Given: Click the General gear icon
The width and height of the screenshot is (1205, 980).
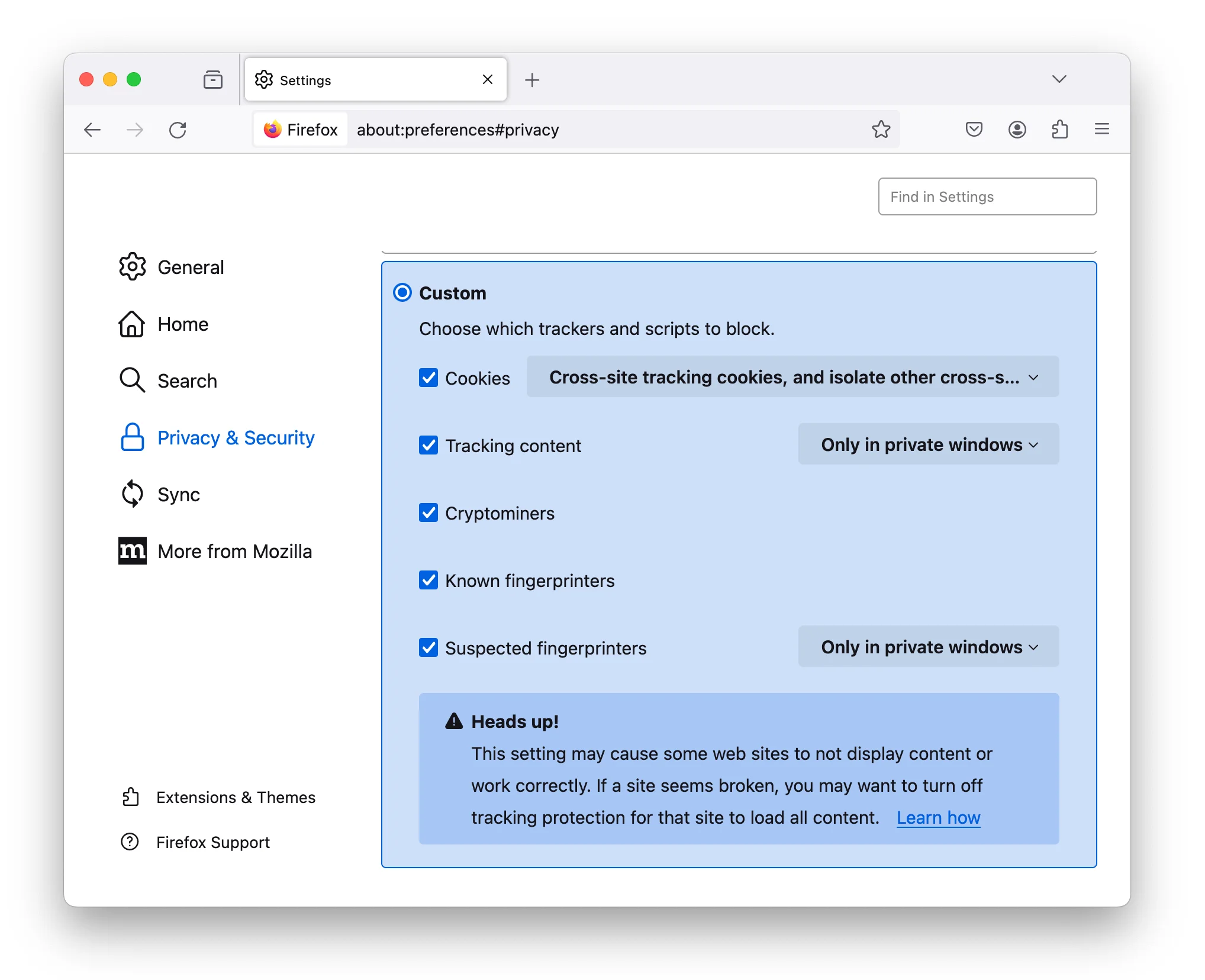Looking at the screenshot, I should click(x=132, y=267).
